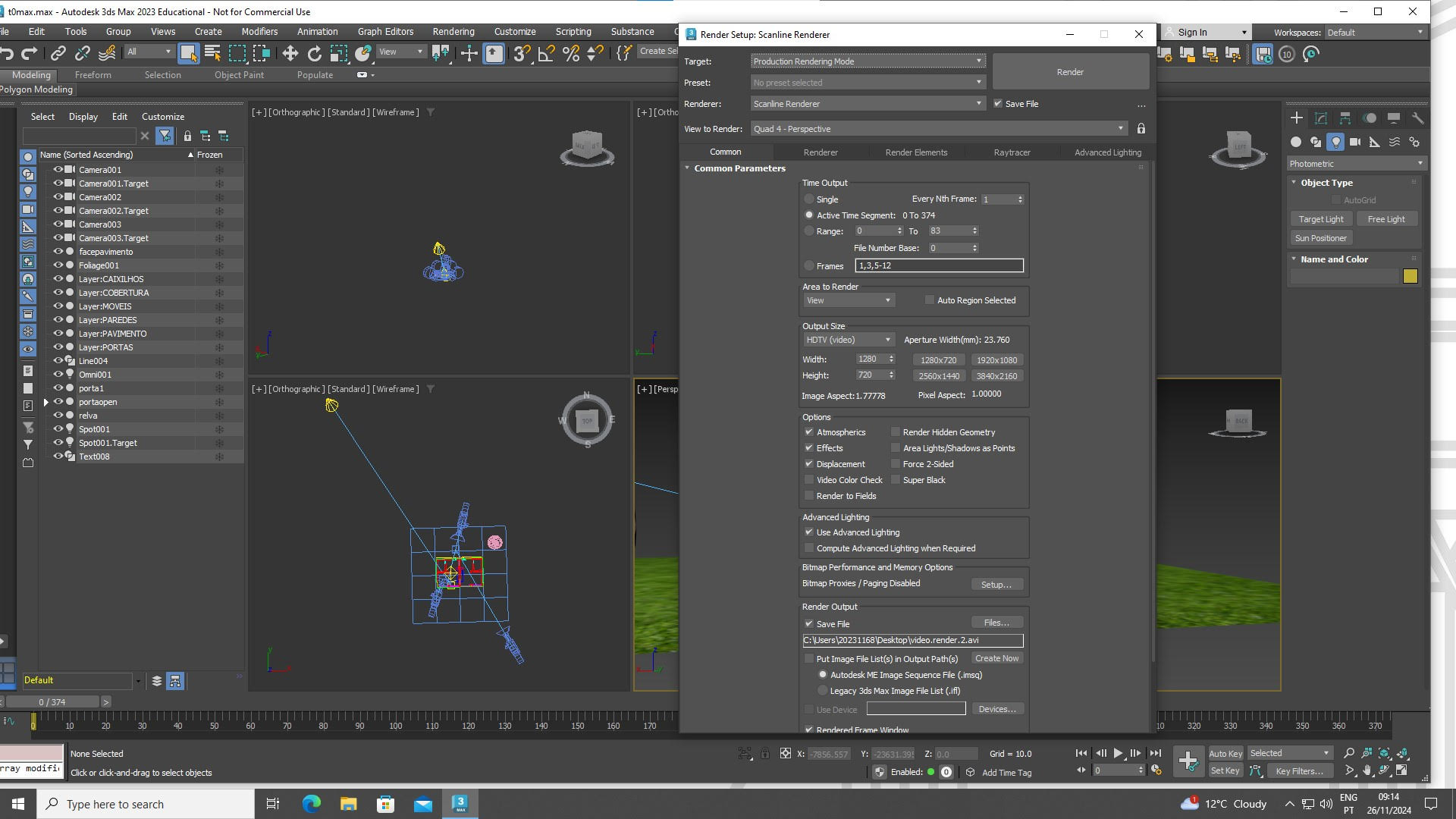
Task: Click the Frames input field
Action: [939, 266]
